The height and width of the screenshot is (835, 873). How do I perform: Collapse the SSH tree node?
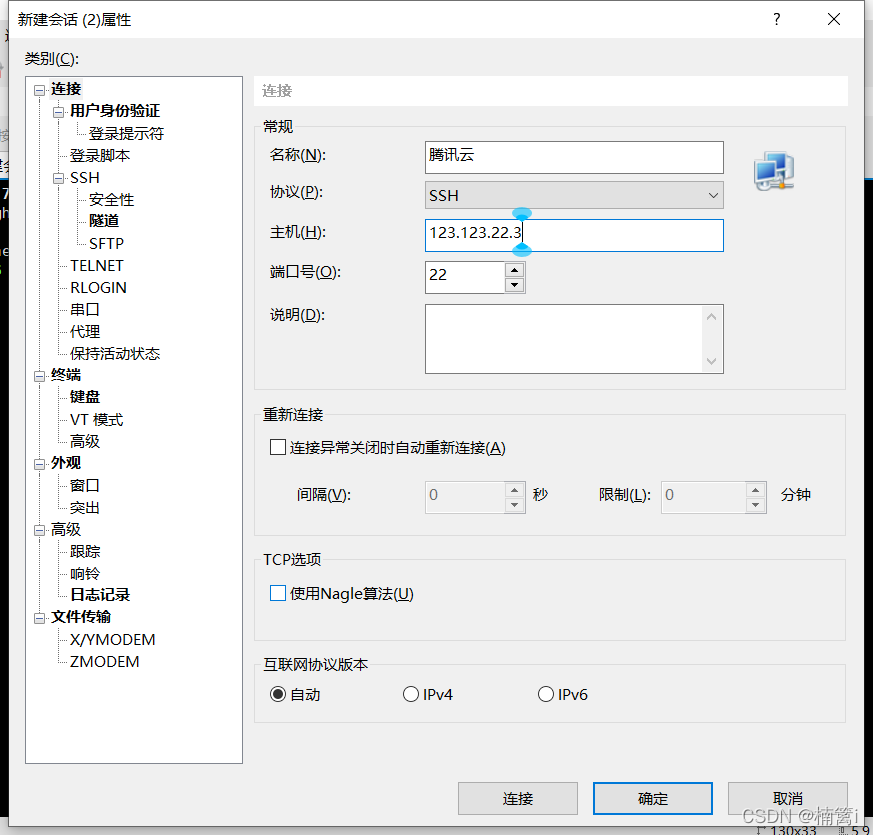tap(59, 178)
